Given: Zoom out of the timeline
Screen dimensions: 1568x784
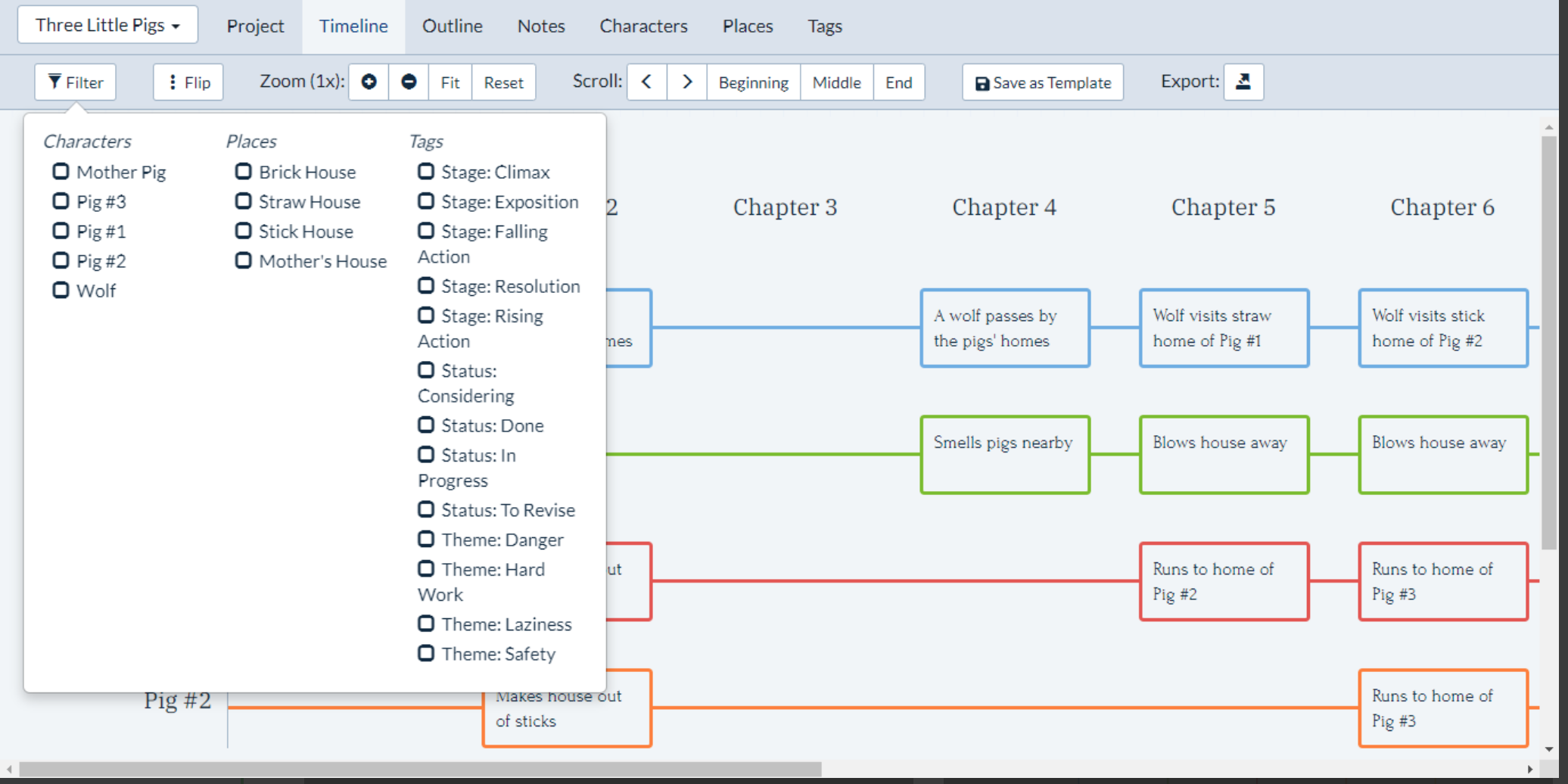Looking at the screenshot, I should tap(409, 82).
